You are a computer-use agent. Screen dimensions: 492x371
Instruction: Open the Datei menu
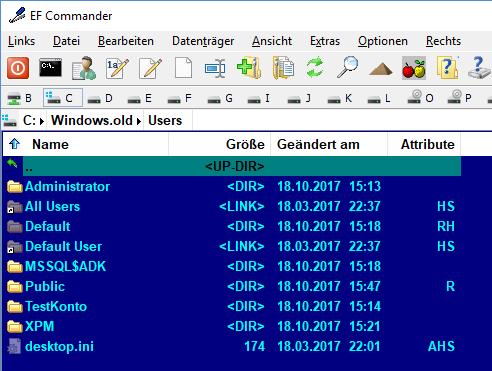pos(66,41)
